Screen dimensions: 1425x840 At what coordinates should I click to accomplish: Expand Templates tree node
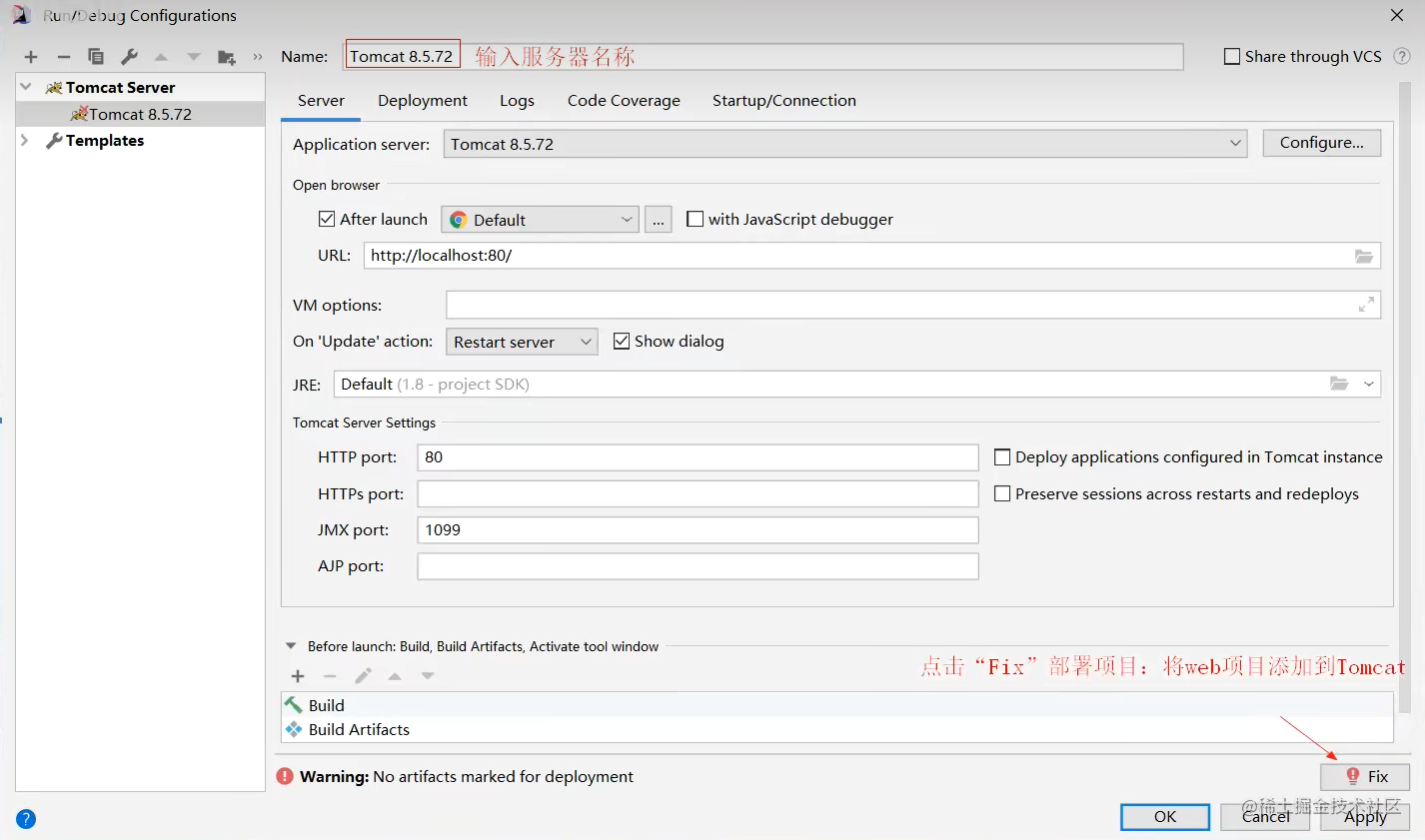25,141
